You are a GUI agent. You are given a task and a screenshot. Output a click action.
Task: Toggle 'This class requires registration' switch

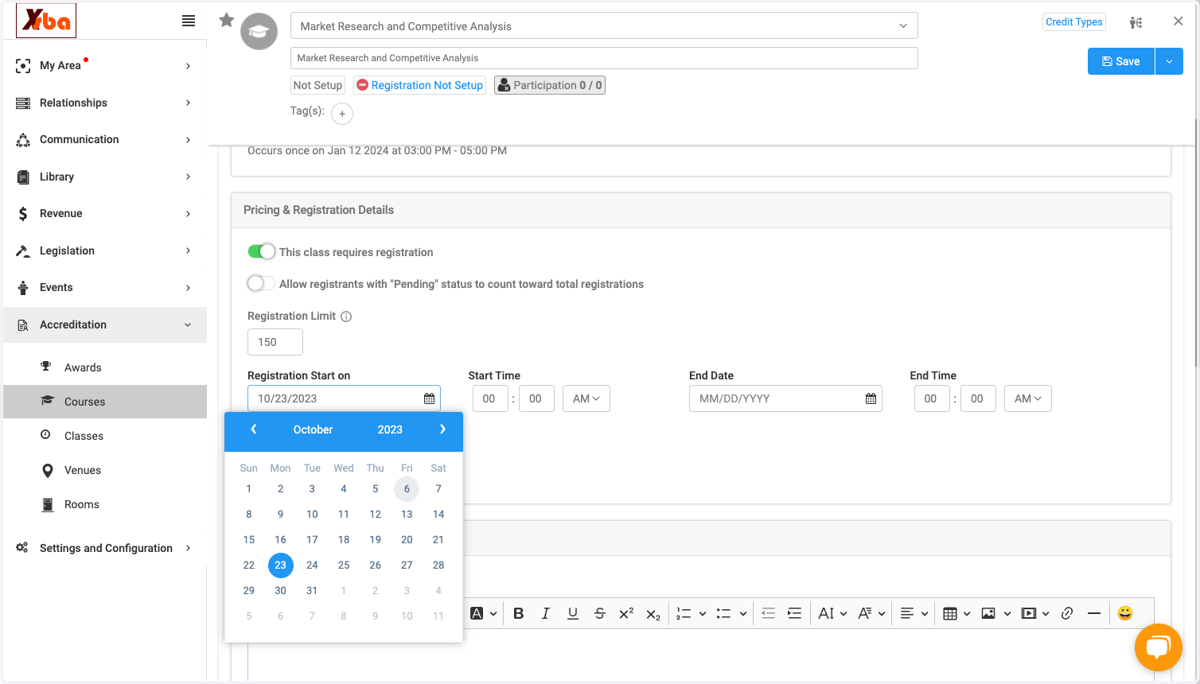[261, 251]
